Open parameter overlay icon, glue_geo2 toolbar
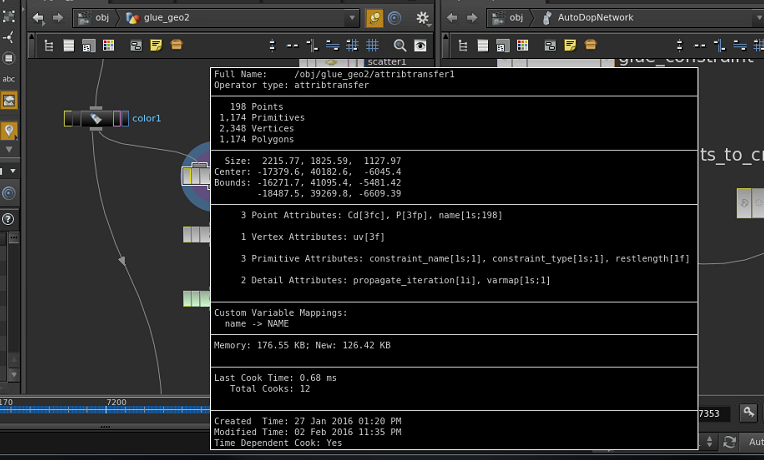Screen dimensions: 764x460 (89, 46)
